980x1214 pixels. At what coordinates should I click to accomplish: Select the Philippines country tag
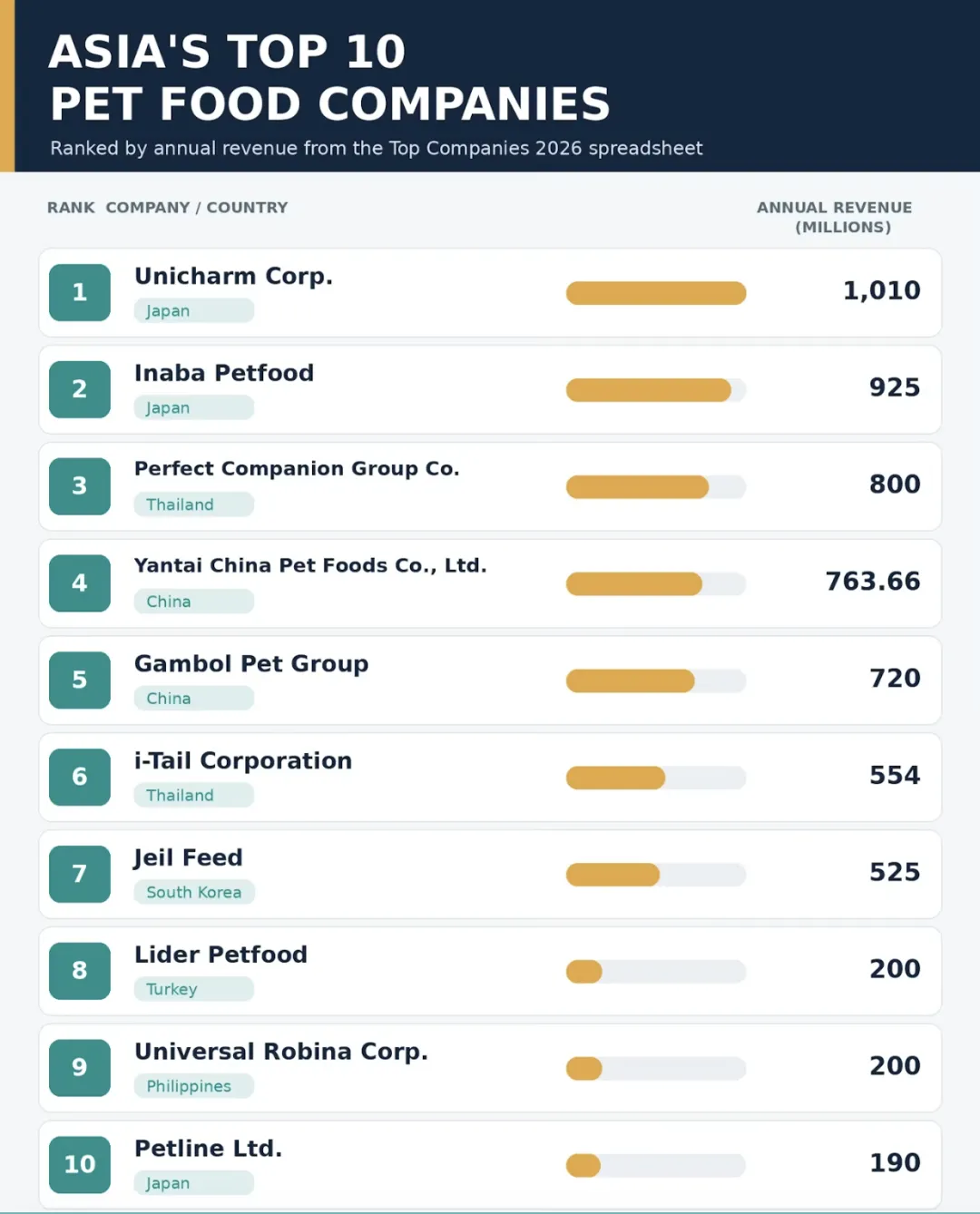[194, 1086]
